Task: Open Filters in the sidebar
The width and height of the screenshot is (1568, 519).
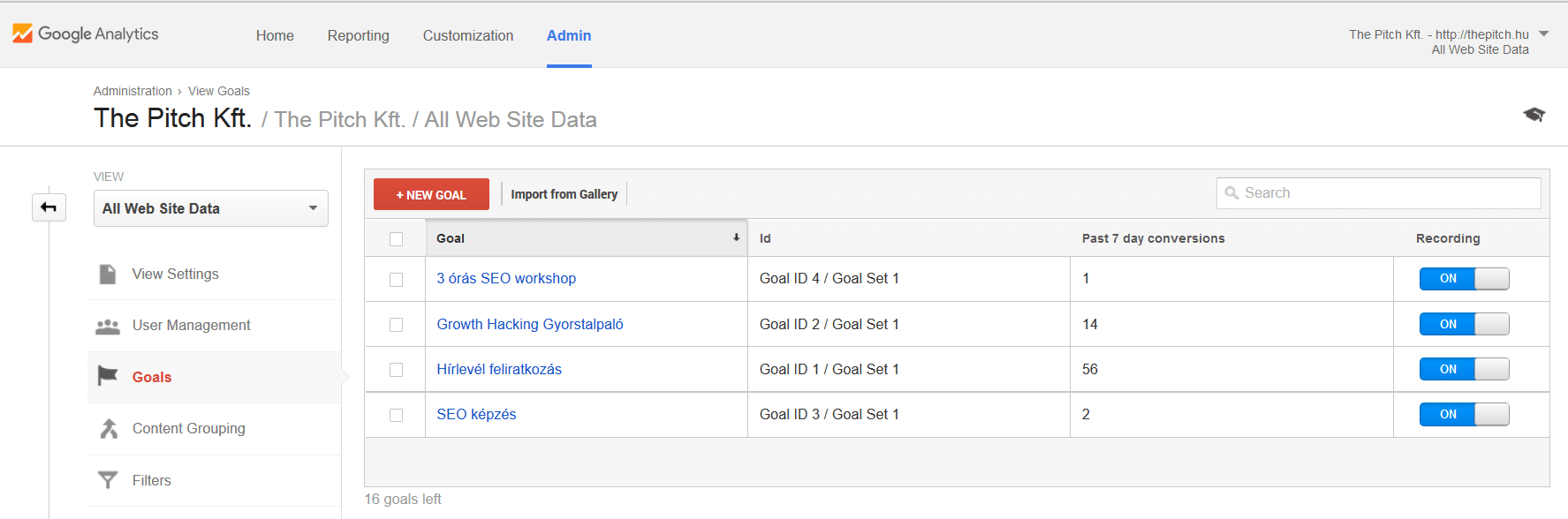Action: pyautogui.click(x=152, y=481)
